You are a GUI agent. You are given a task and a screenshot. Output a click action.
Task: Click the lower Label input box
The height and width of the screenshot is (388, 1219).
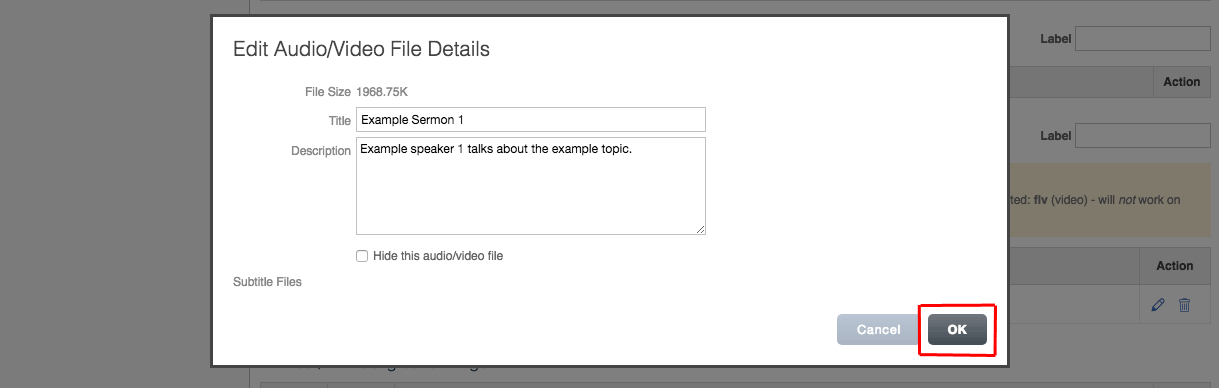pyautogui.click(x=1143, y=135)
